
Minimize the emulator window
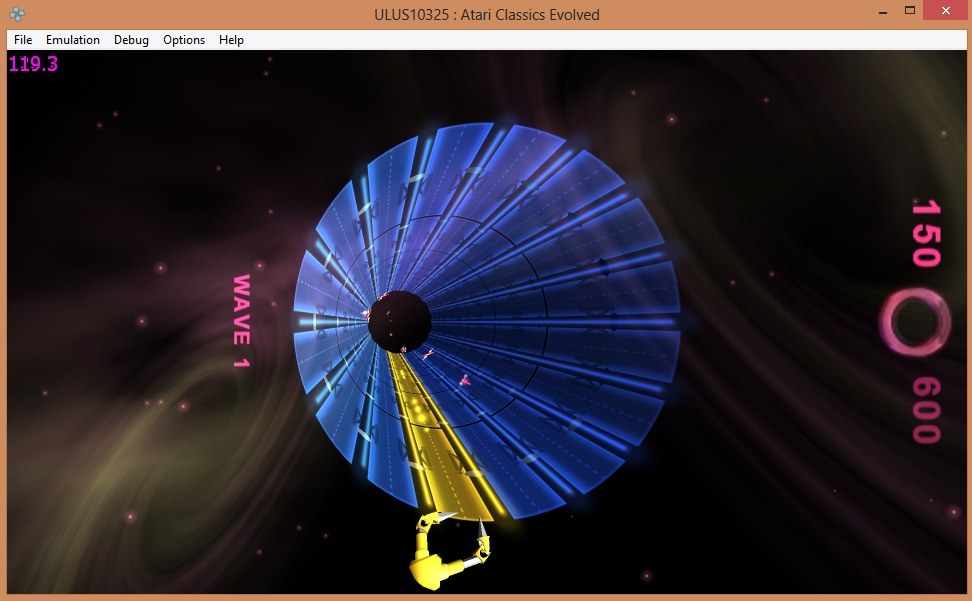pos(881,11)
